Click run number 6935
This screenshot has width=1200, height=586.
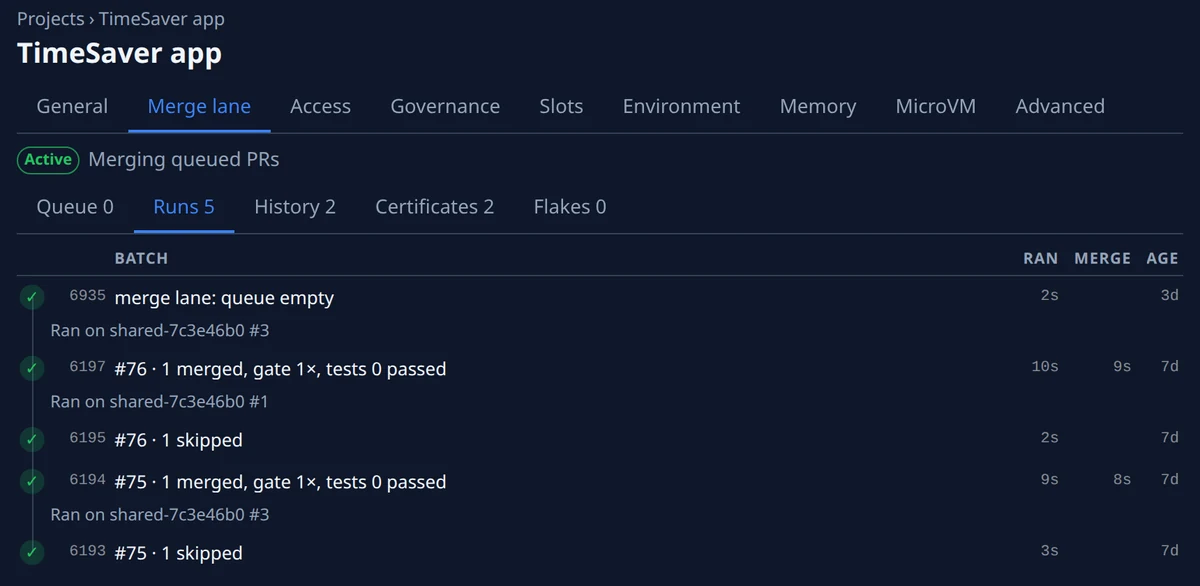click(x=87, y=296)
